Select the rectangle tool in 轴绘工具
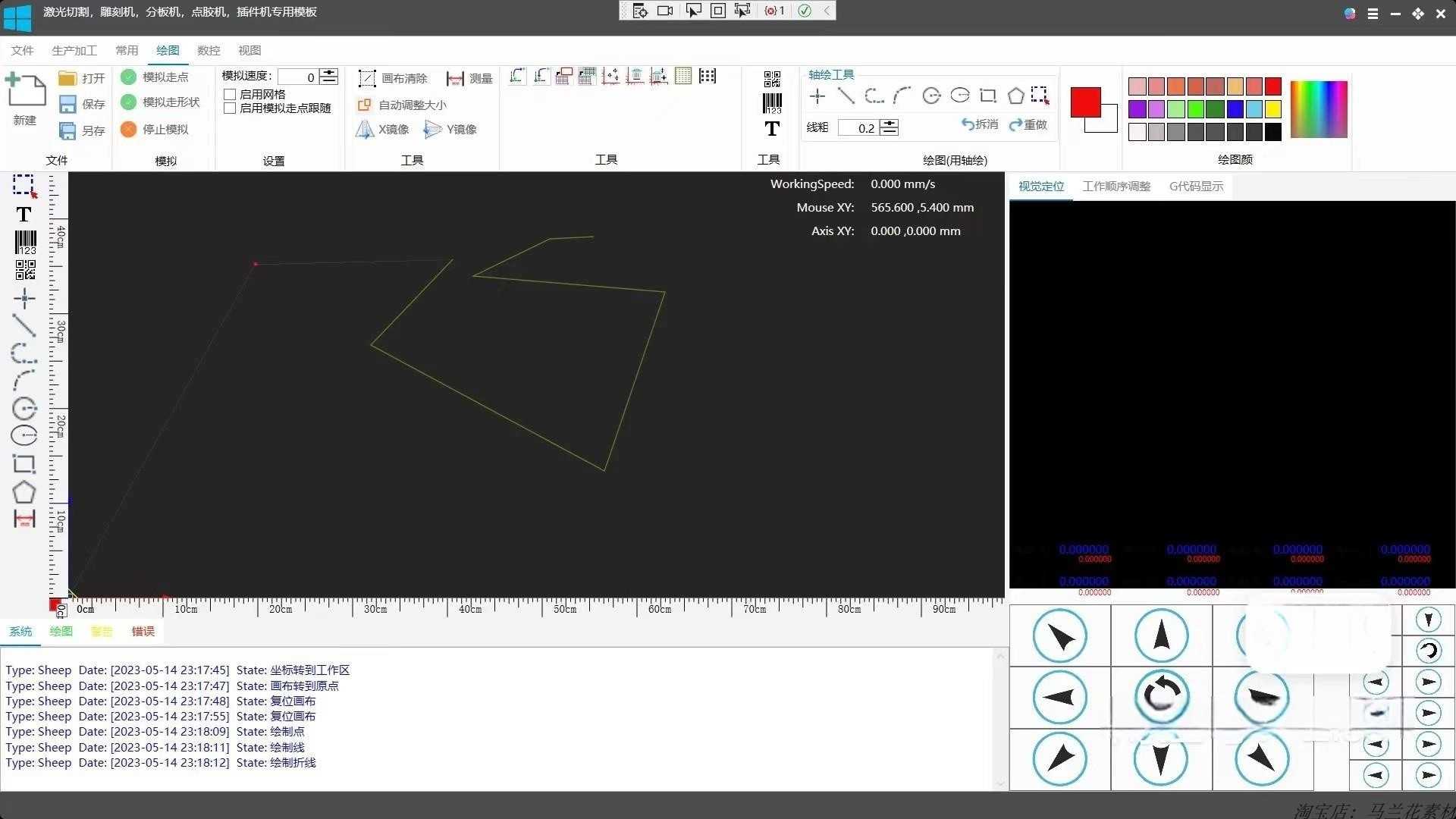Viewport: 1456px width, 819px height. coord(987,96)
